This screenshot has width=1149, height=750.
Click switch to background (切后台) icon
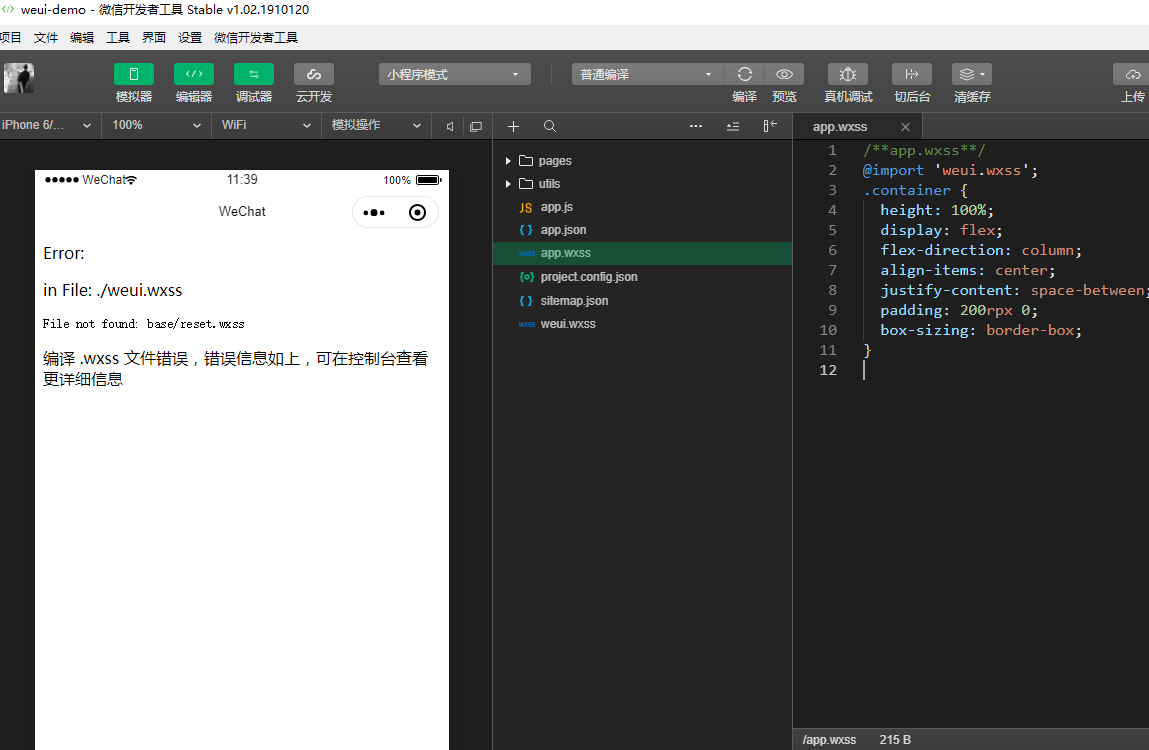click(912, 74)
